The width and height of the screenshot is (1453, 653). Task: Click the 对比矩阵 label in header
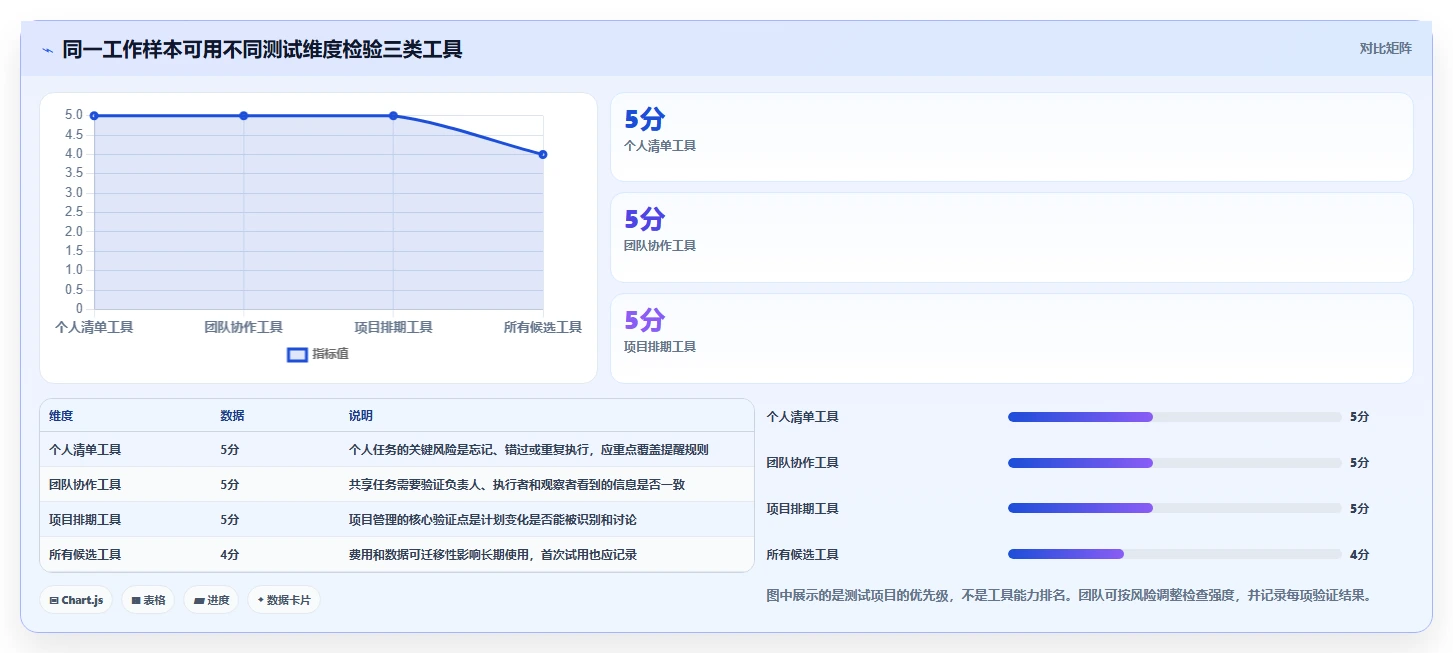tap(1385, 48)
